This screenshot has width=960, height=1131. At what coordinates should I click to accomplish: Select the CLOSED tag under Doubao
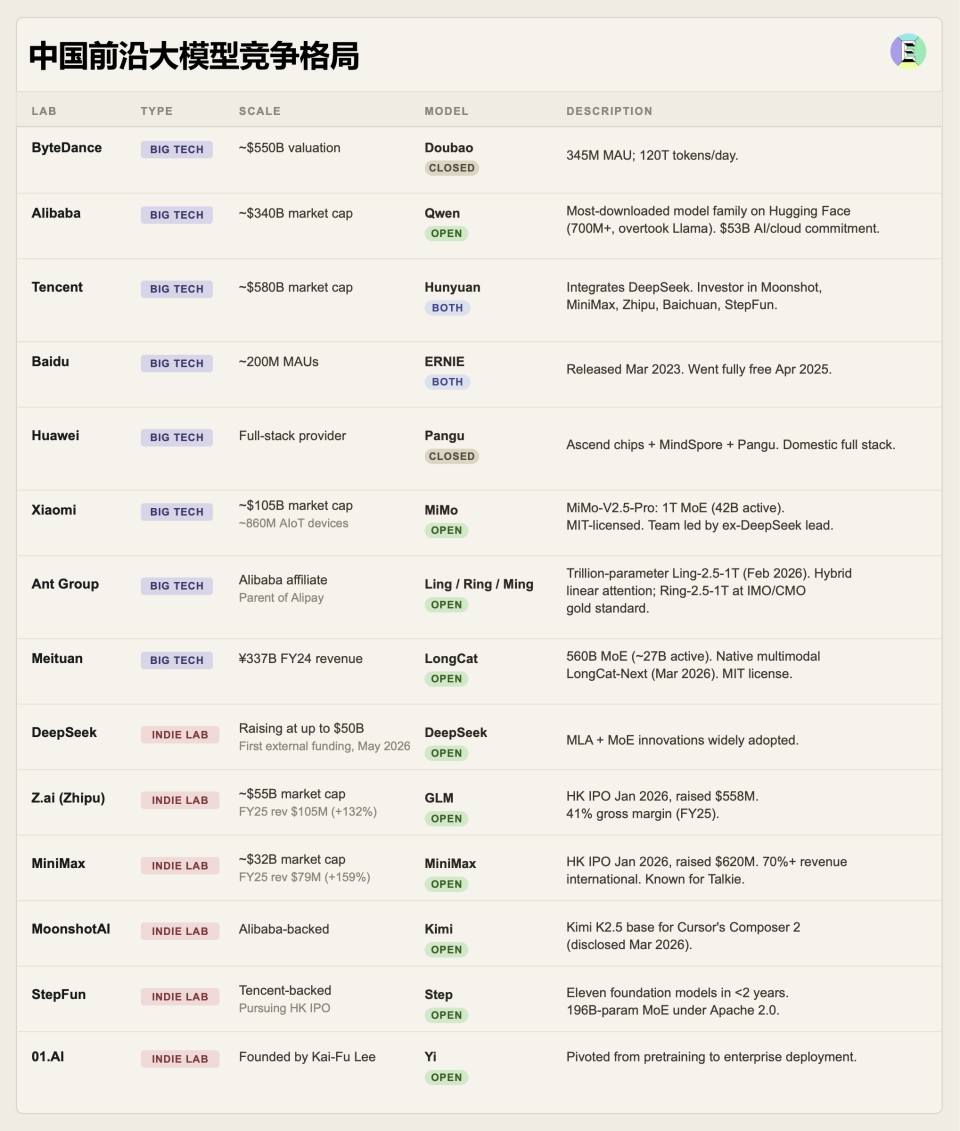click(x=452, y=168)
